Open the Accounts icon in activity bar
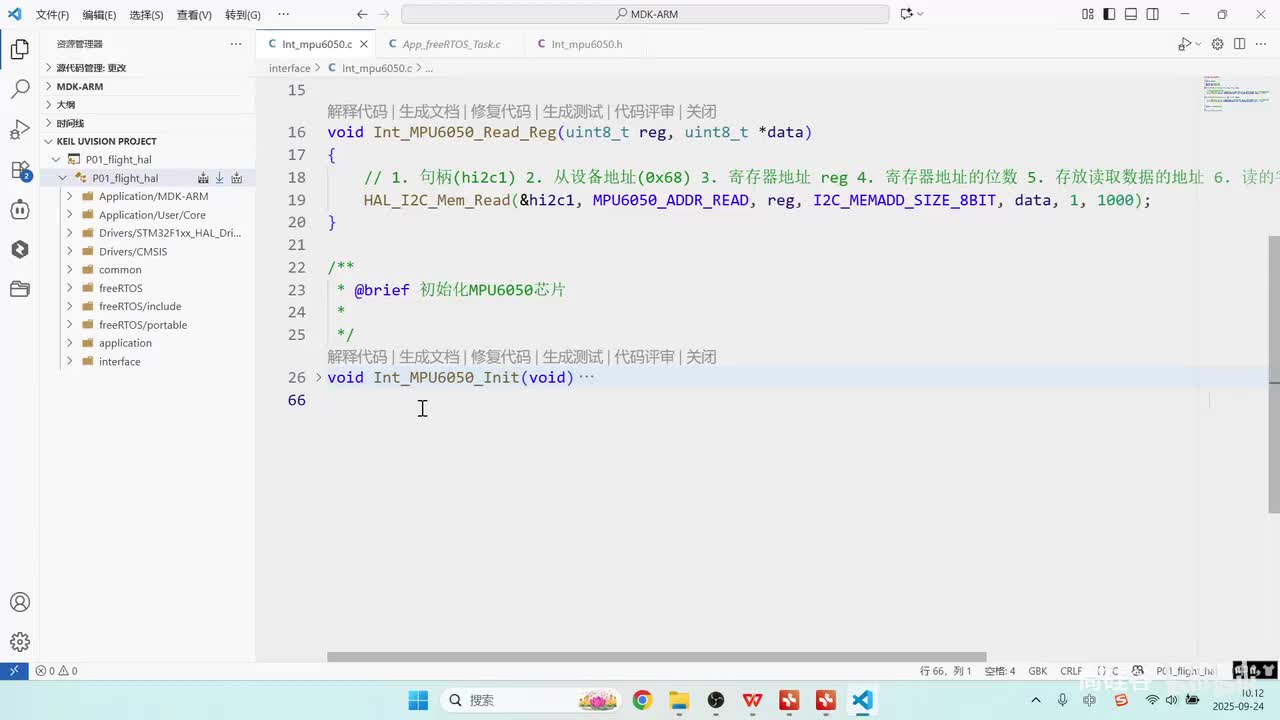Screen dimensions: 1280x720 tap(19, 602)
